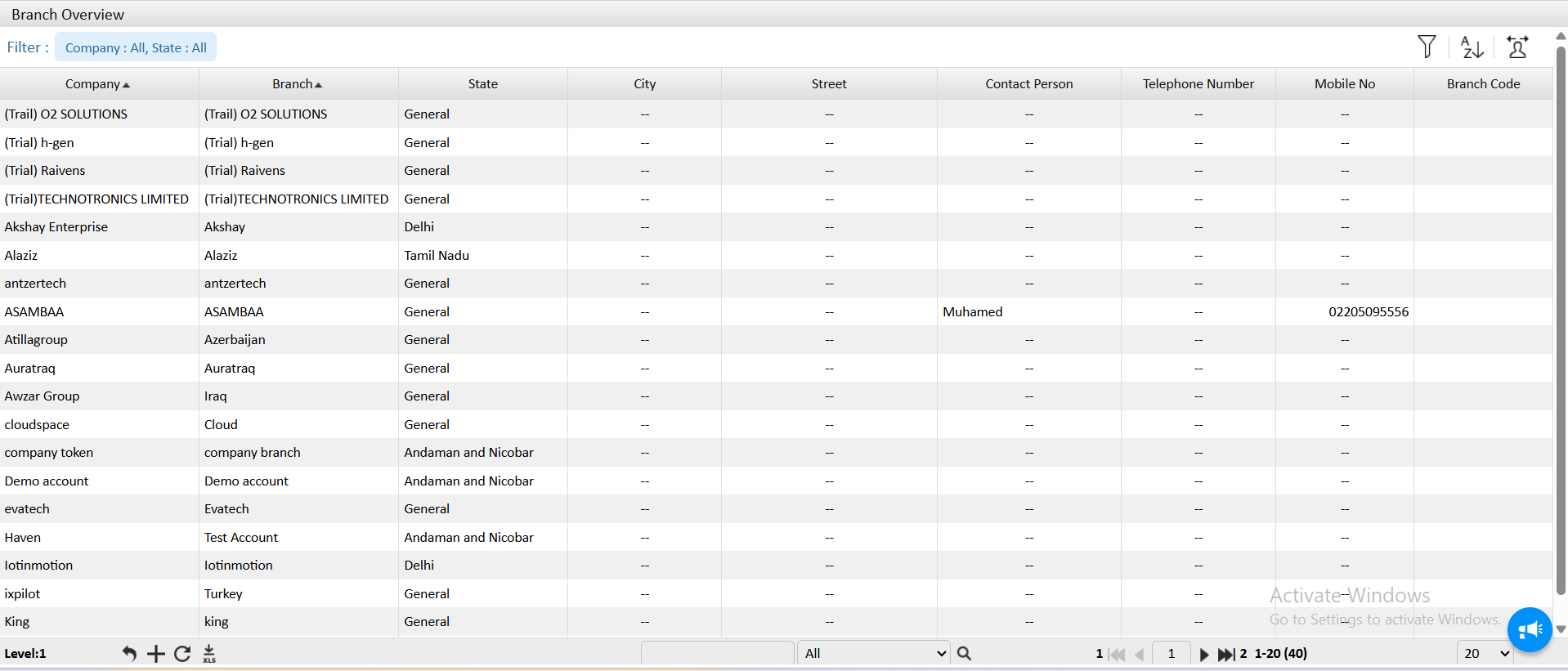Open the filter funnel icon
Screen dimensions: 1568x671
tap(1427, 47)
